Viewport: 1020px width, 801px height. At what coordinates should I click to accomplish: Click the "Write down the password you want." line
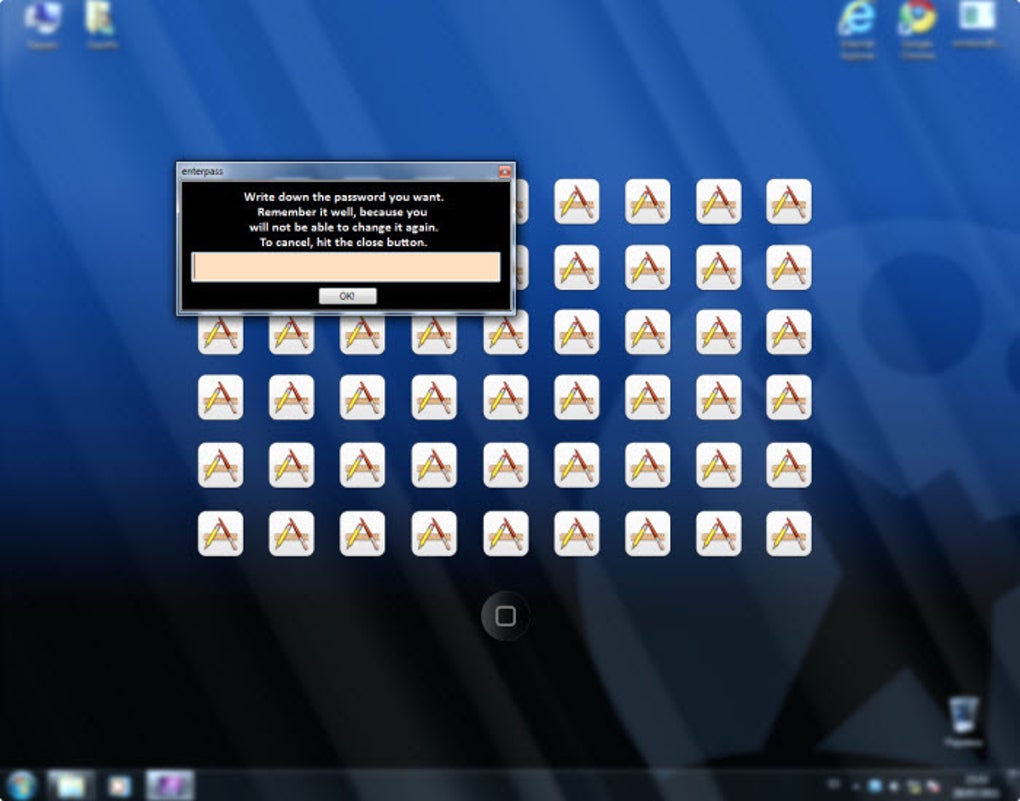[343, 197]
